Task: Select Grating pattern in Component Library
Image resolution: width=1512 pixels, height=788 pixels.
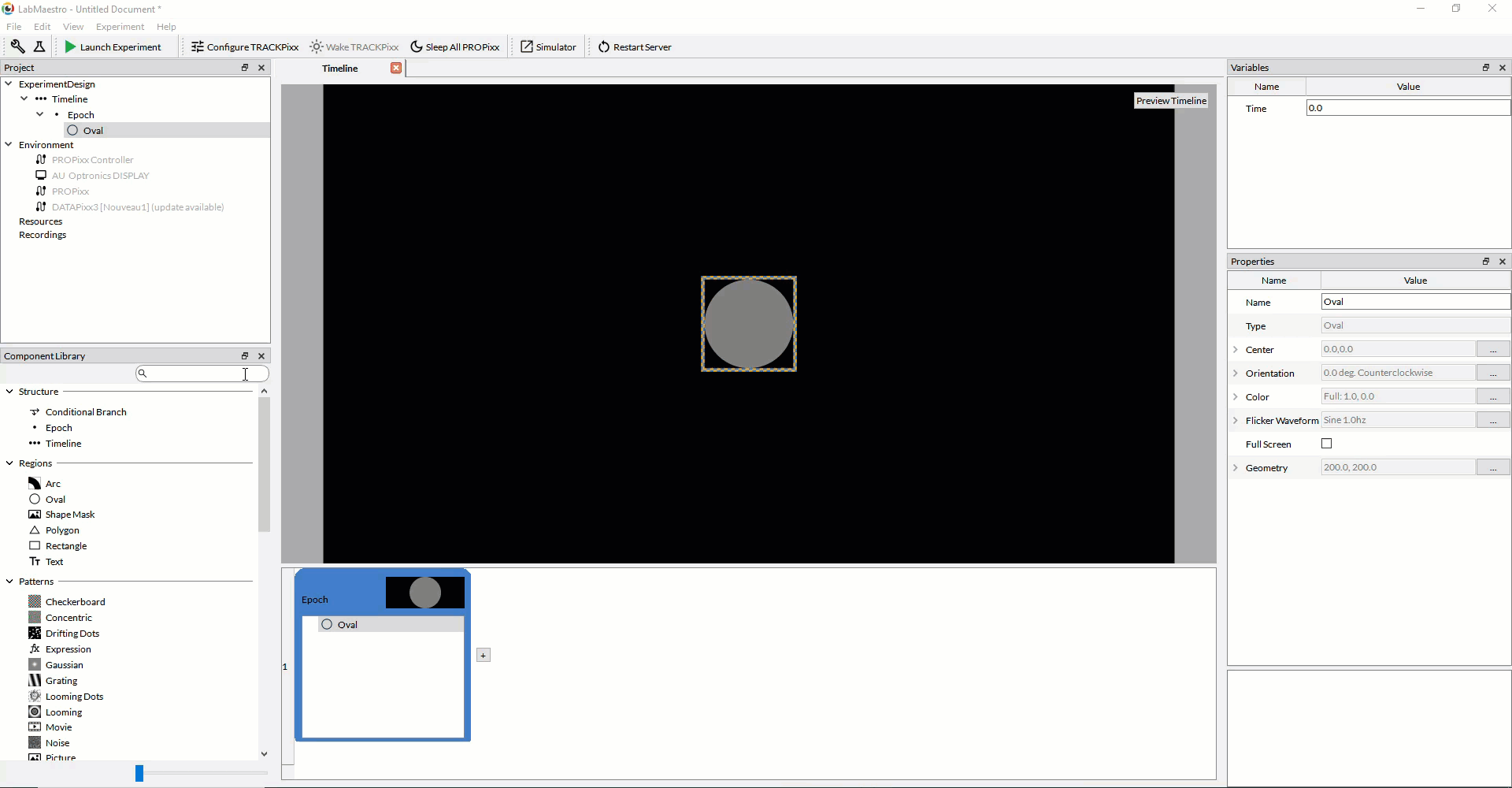Action: (61, 681)
